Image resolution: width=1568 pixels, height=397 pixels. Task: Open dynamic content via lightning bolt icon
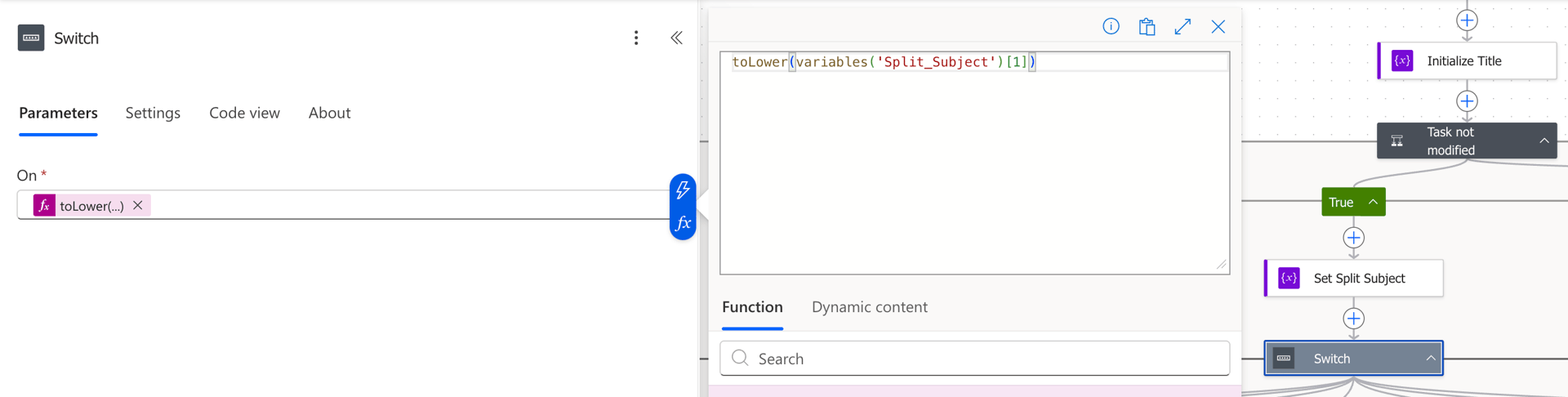(x=683, y=190)
